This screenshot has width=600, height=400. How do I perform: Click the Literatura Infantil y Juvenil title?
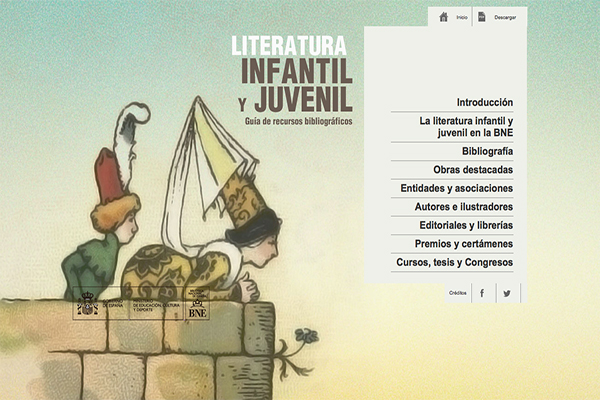(x=292, y=74)
